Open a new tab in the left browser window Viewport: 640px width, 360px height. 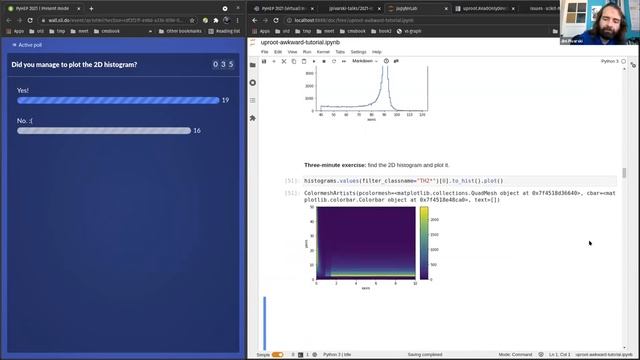(91, 9)
